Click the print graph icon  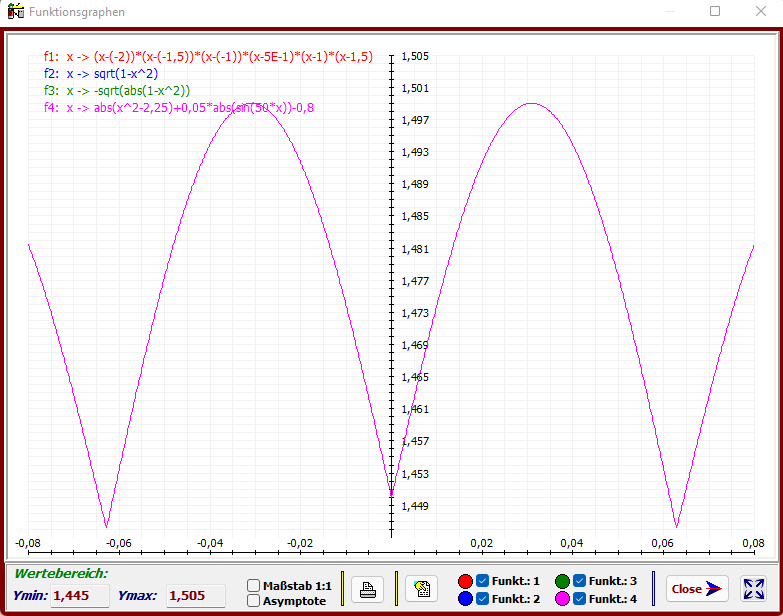click(367, 589)
